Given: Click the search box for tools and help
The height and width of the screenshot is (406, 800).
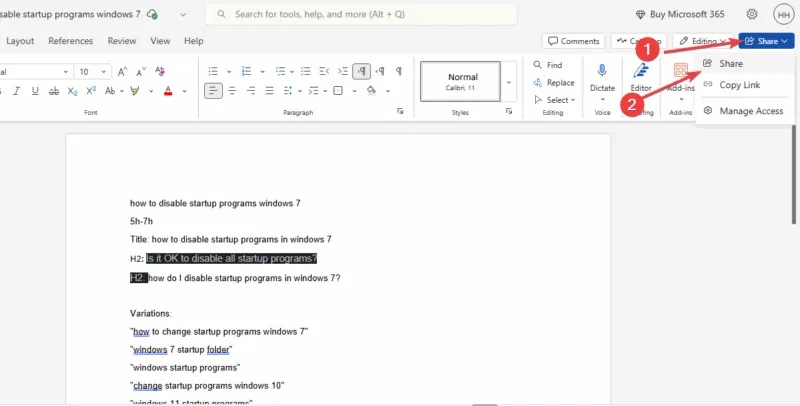Looking at the screenshot, I should tap(361, 14).
